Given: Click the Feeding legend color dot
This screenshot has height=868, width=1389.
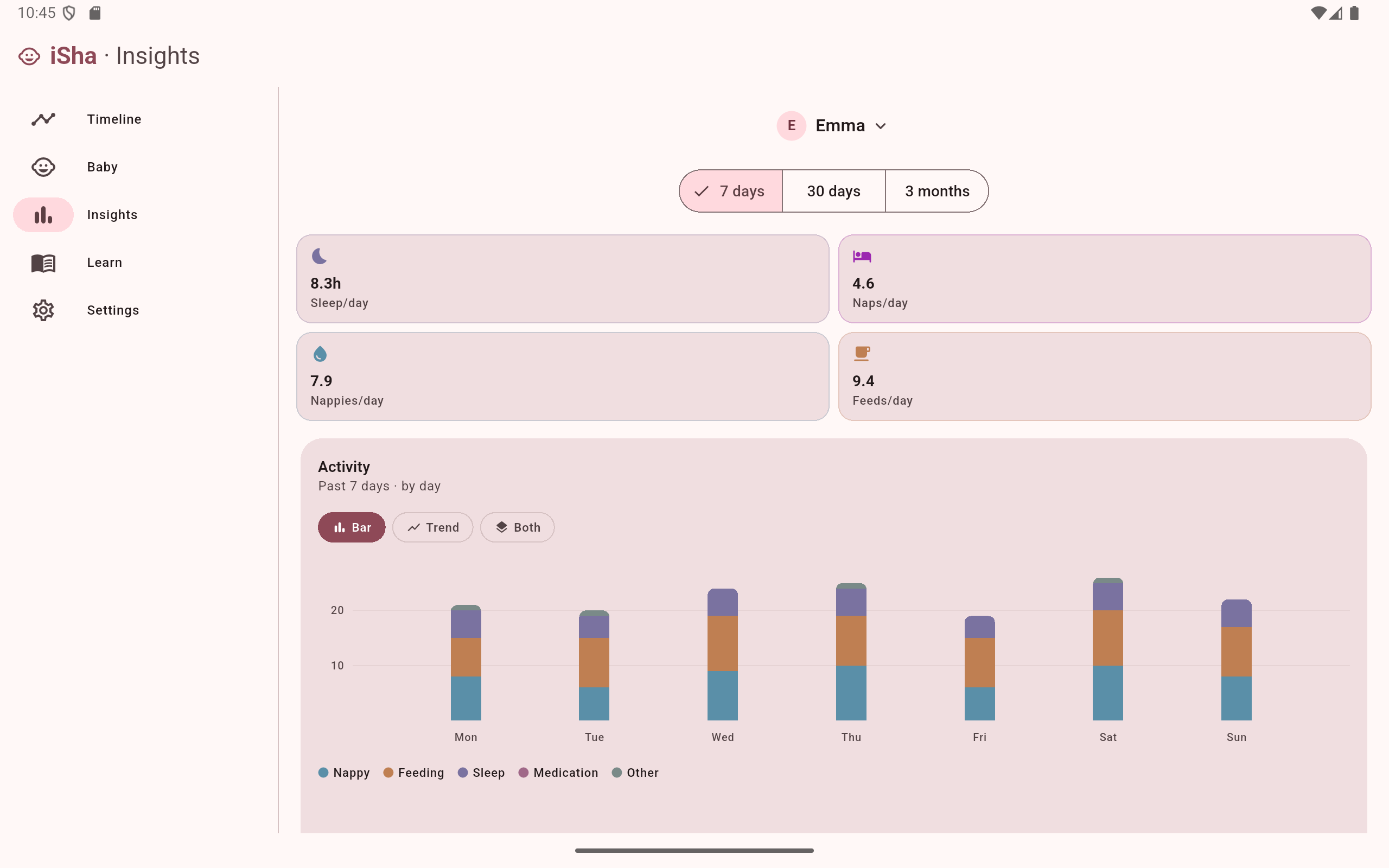Looking at the screenshot, I should 388,772.
